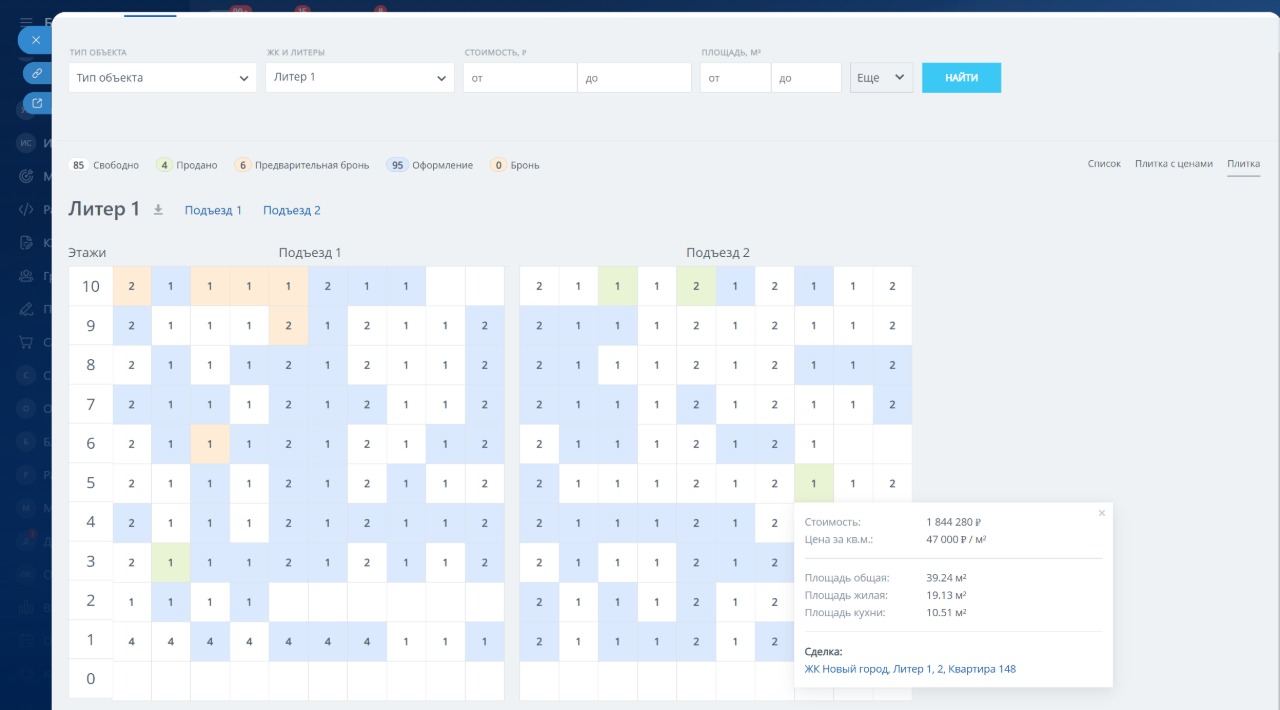Click floor 10 row label
The image size is (1280, 710).
click(x=90, y=287)
